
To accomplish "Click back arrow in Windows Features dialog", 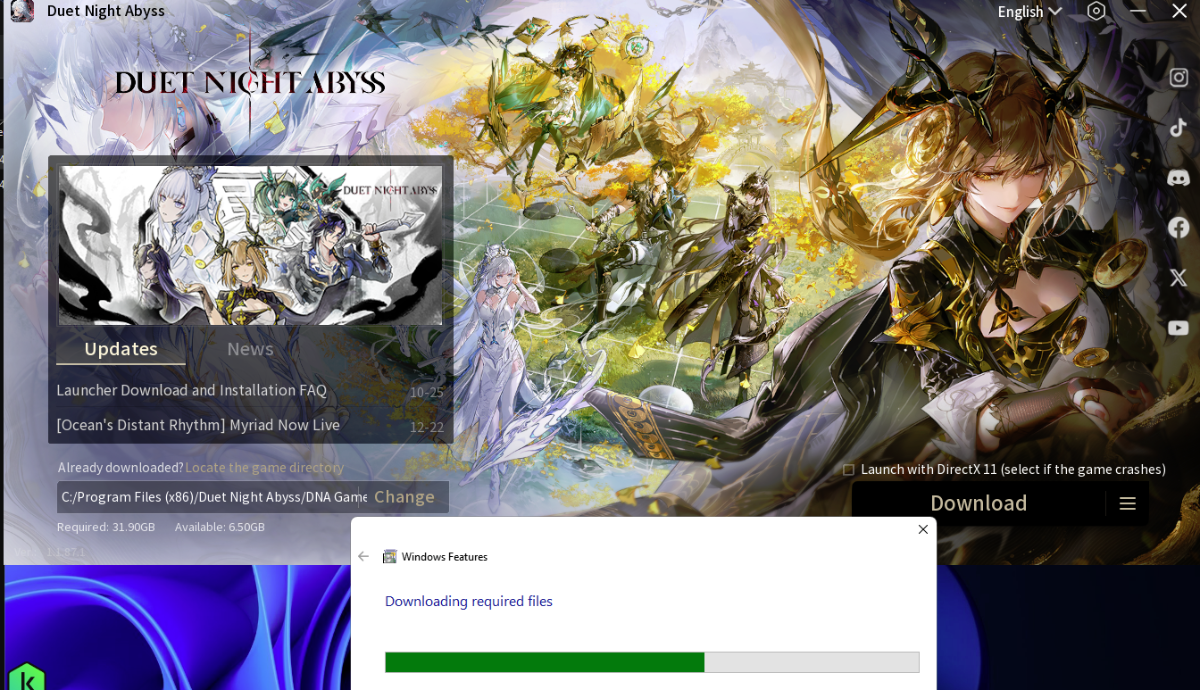I will point(363,556).
